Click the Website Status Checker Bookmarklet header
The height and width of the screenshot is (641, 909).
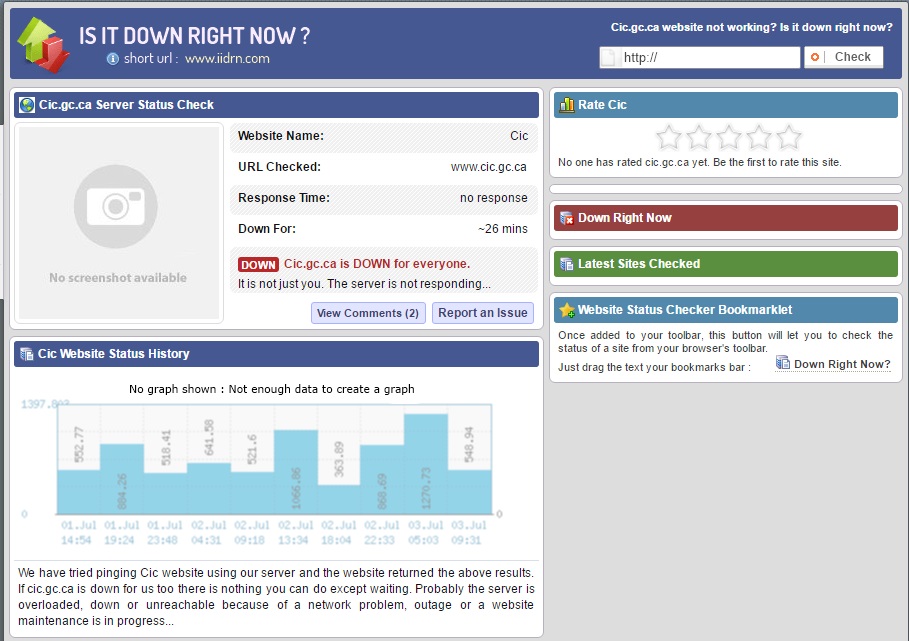[x=726, y=310]
